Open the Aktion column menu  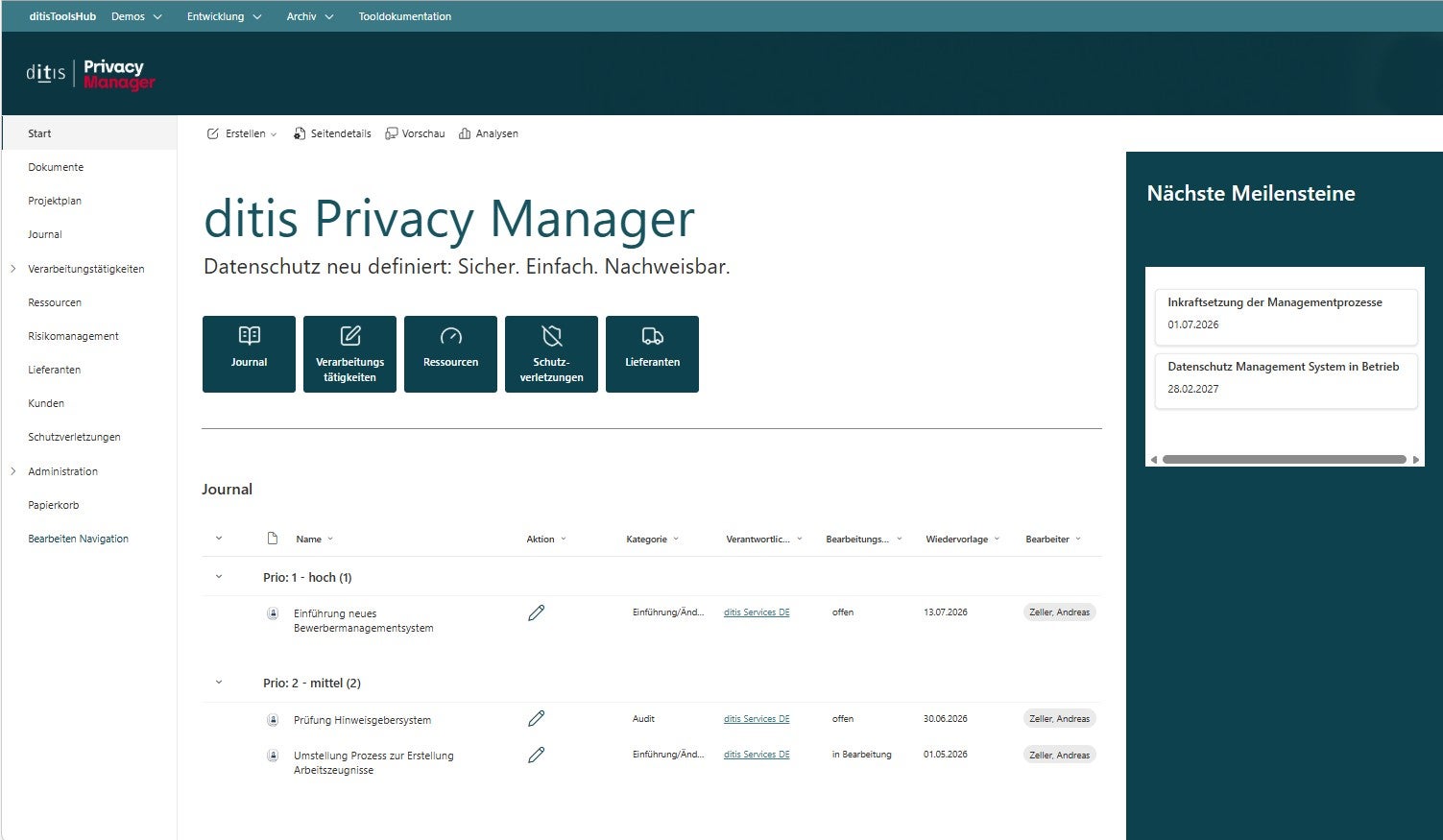[546, 540]
